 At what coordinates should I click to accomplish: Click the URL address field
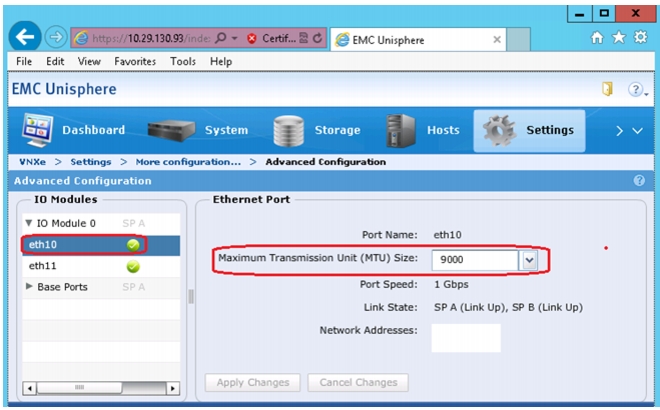coord(151,38)
